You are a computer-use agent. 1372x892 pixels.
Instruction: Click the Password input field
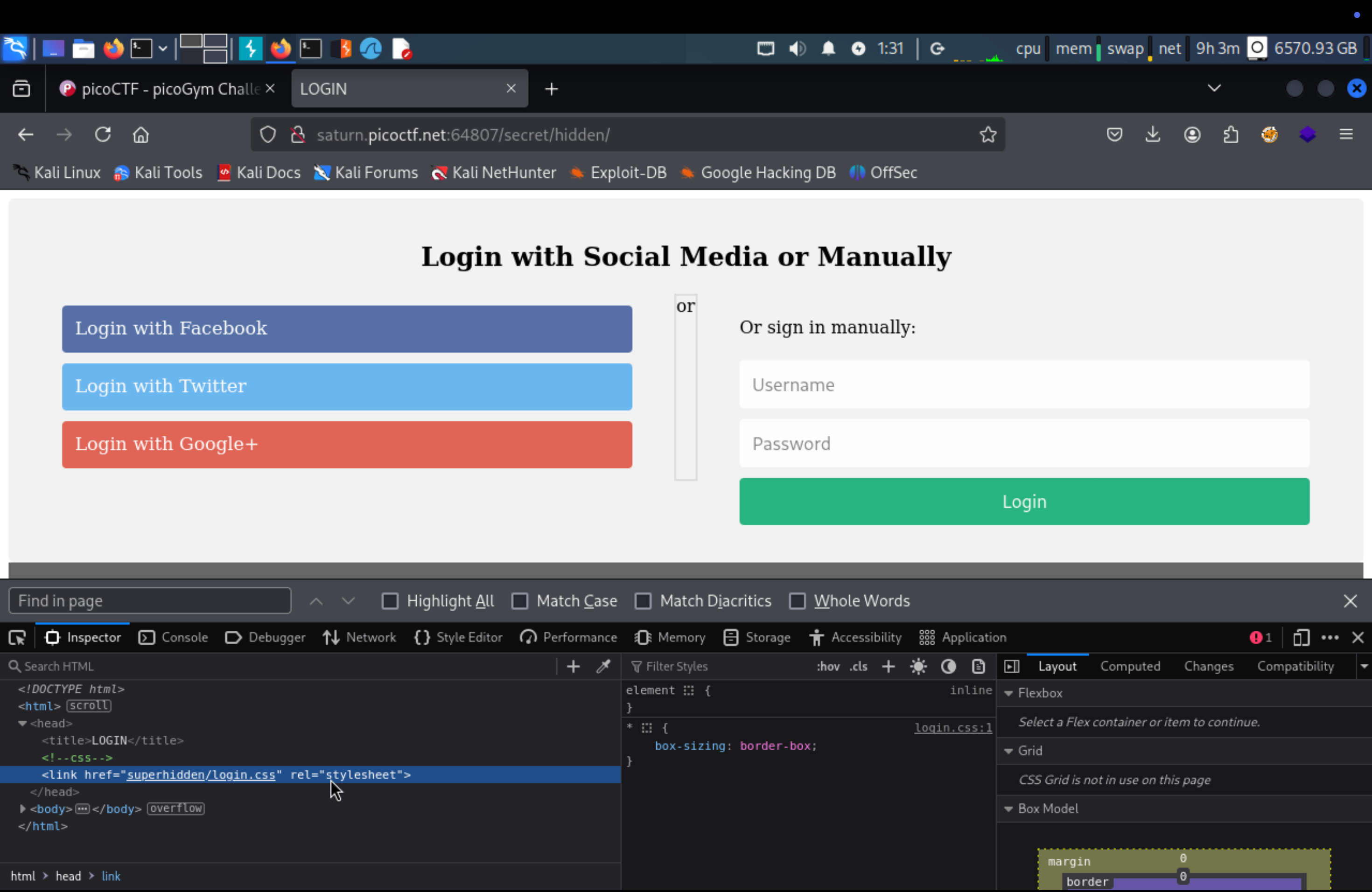[x=1024, y=444]
